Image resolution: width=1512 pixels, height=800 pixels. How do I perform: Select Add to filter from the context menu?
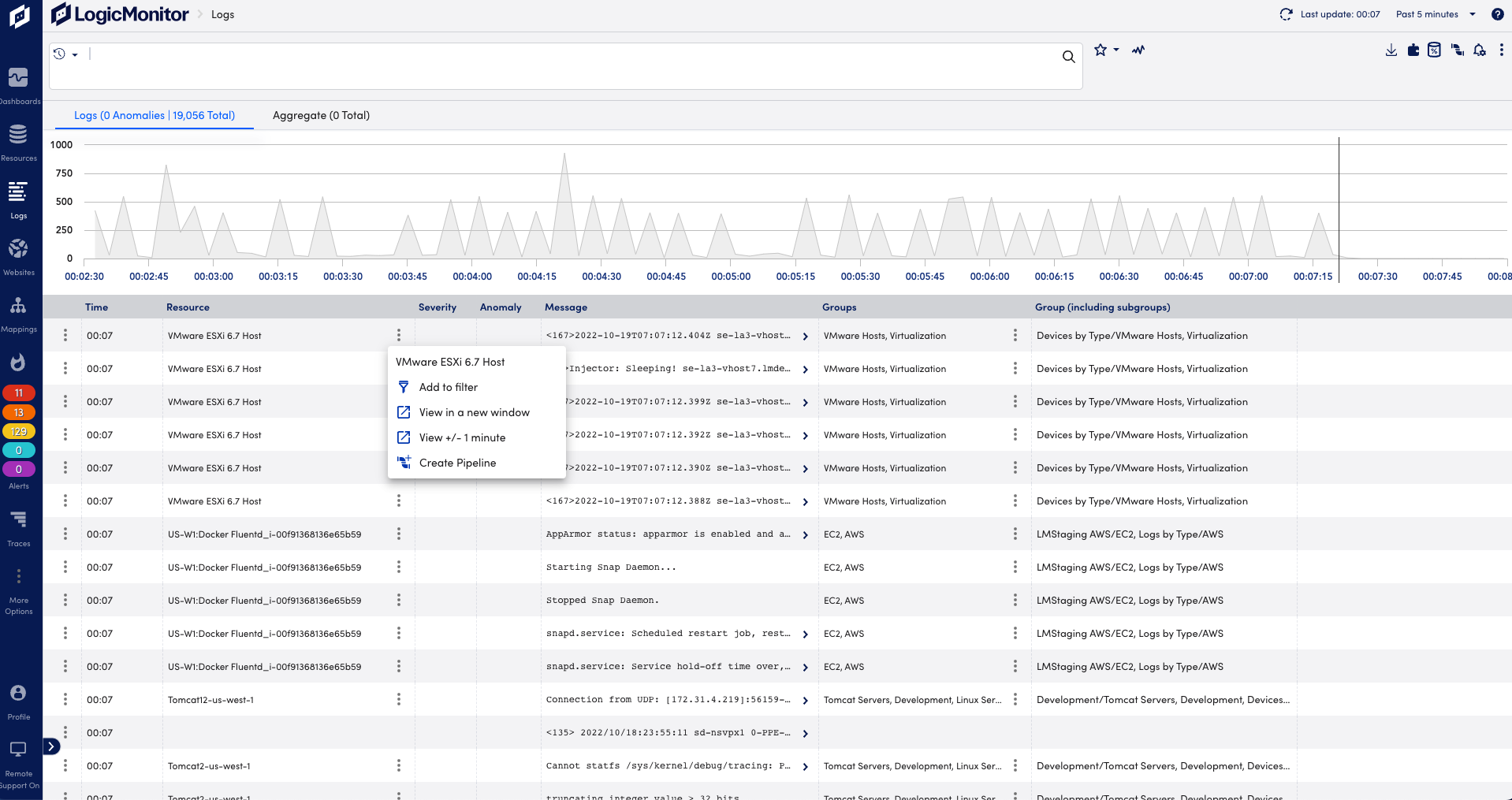point(448,387)
